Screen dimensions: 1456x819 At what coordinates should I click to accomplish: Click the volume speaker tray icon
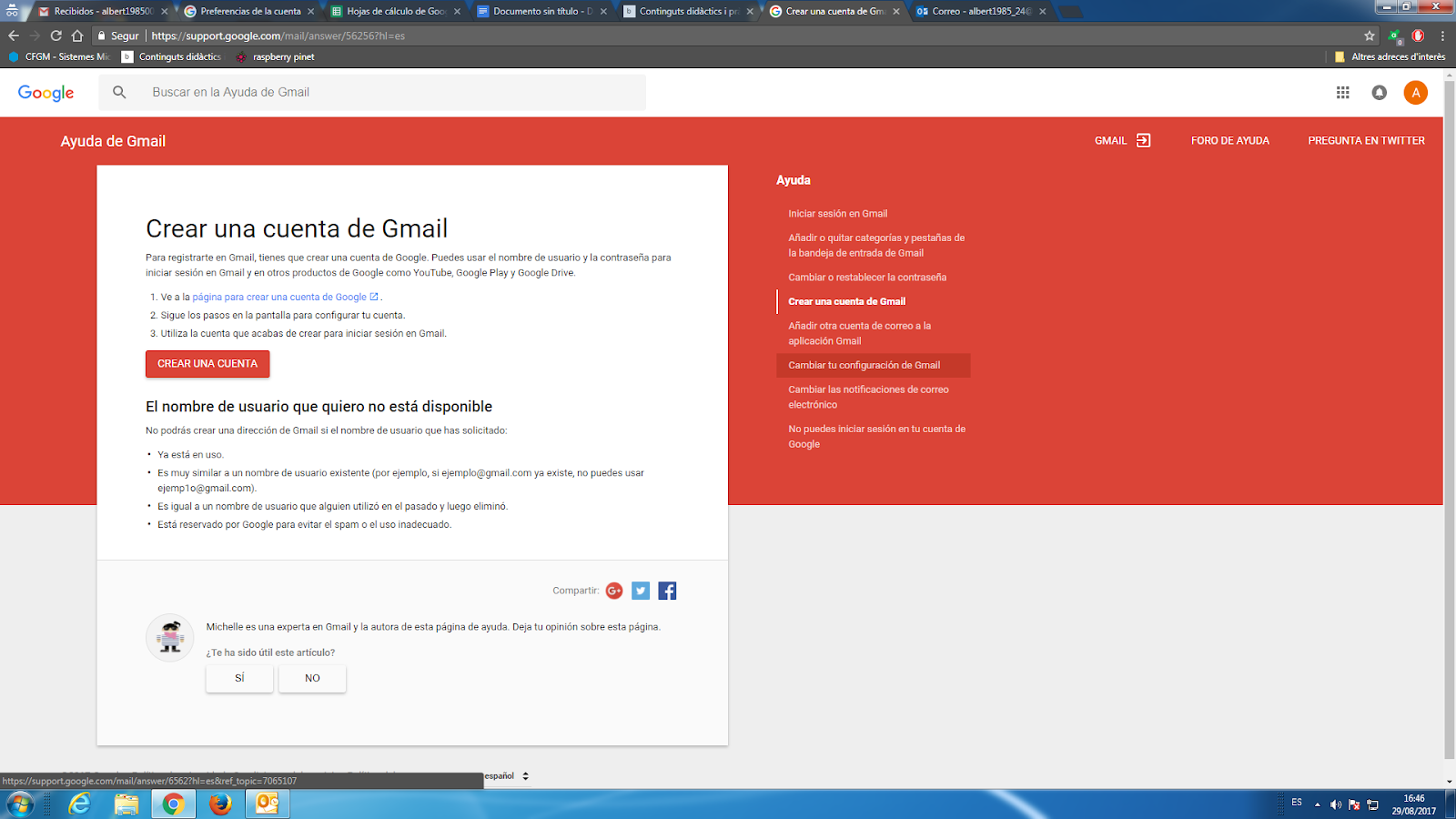click(1335, 804)
